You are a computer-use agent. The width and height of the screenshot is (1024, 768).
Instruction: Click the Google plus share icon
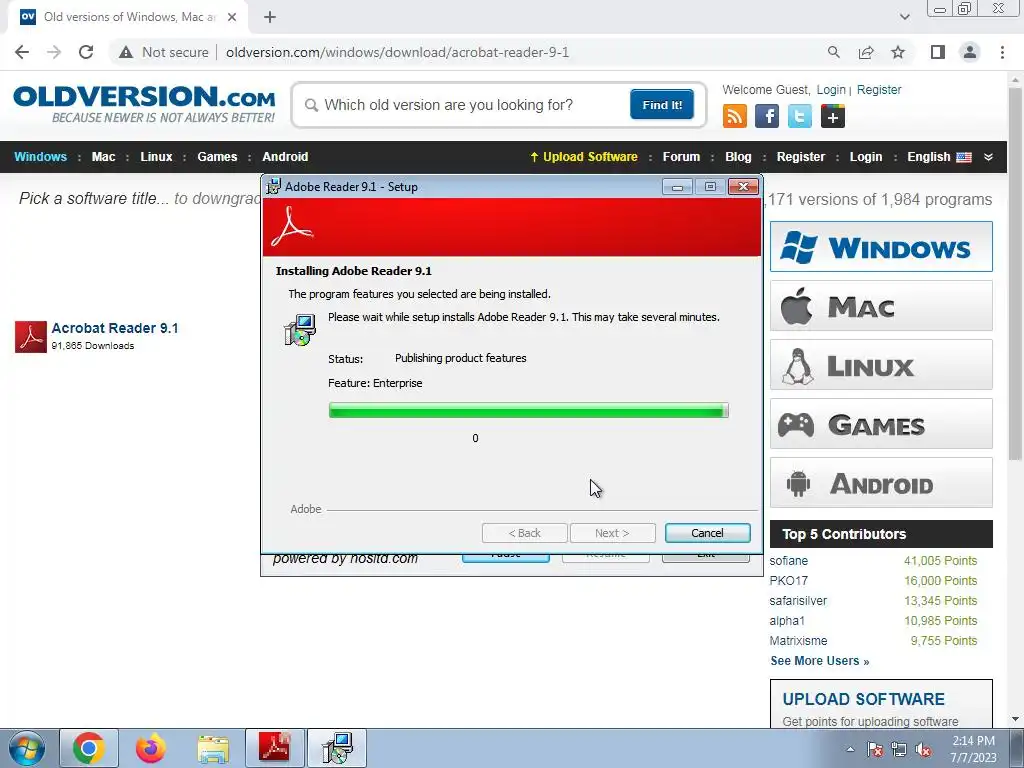point(833,117)
